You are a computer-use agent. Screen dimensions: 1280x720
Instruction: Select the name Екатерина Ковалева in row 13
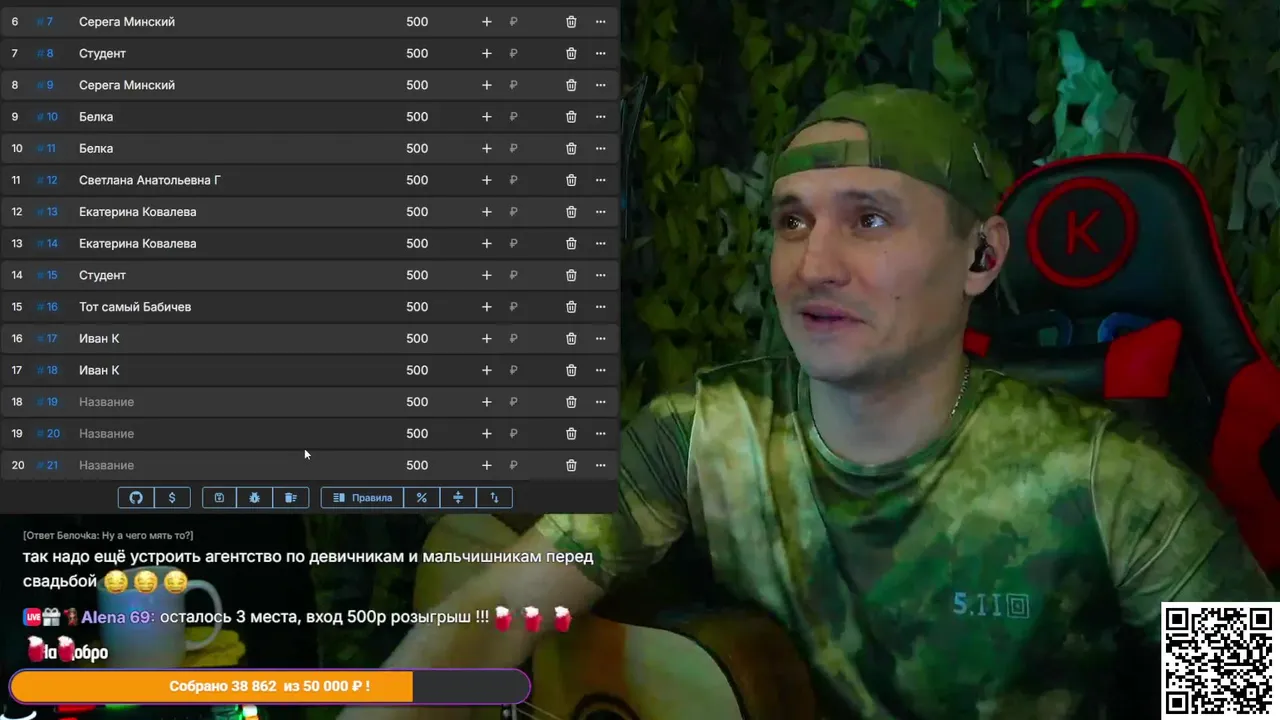point(138,243)
